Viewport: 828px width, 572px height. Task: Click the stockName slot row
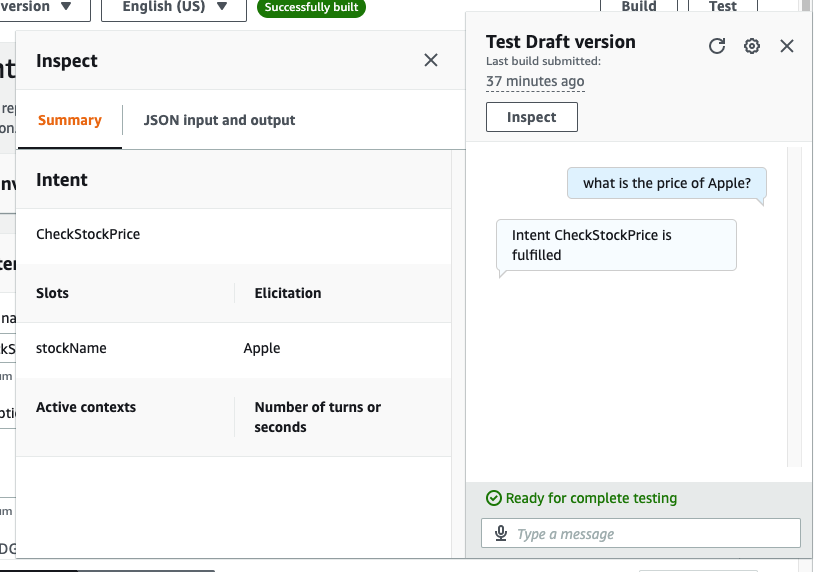tap(234, 349)
